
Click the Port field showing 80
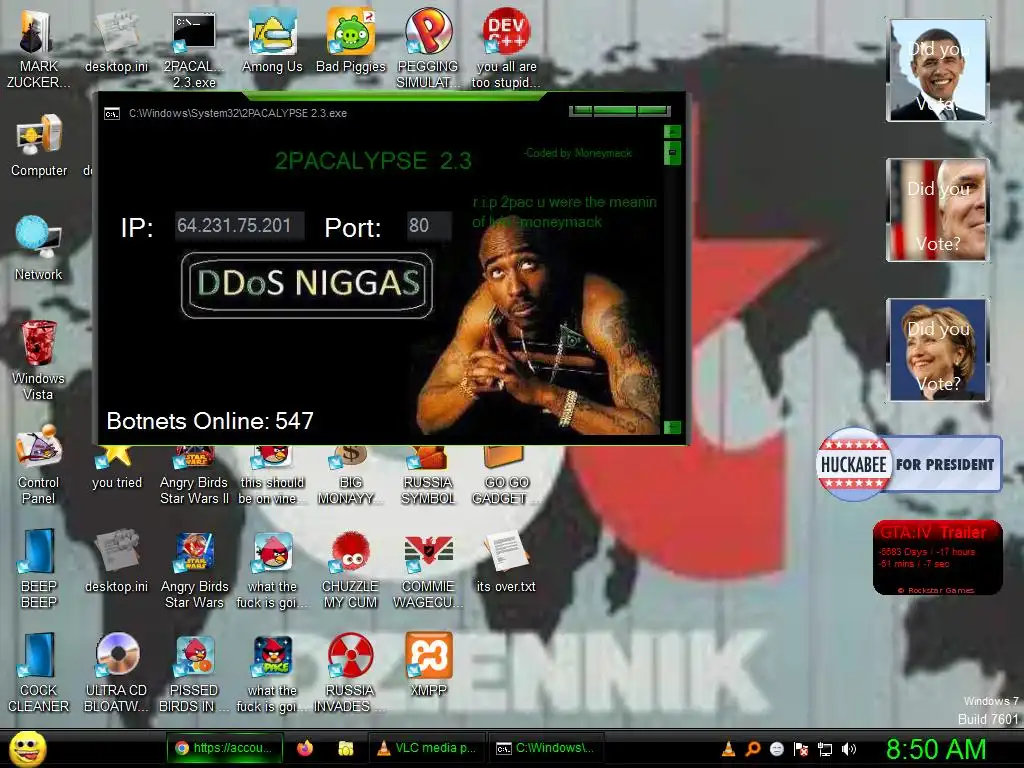click(x=428, y=226)
